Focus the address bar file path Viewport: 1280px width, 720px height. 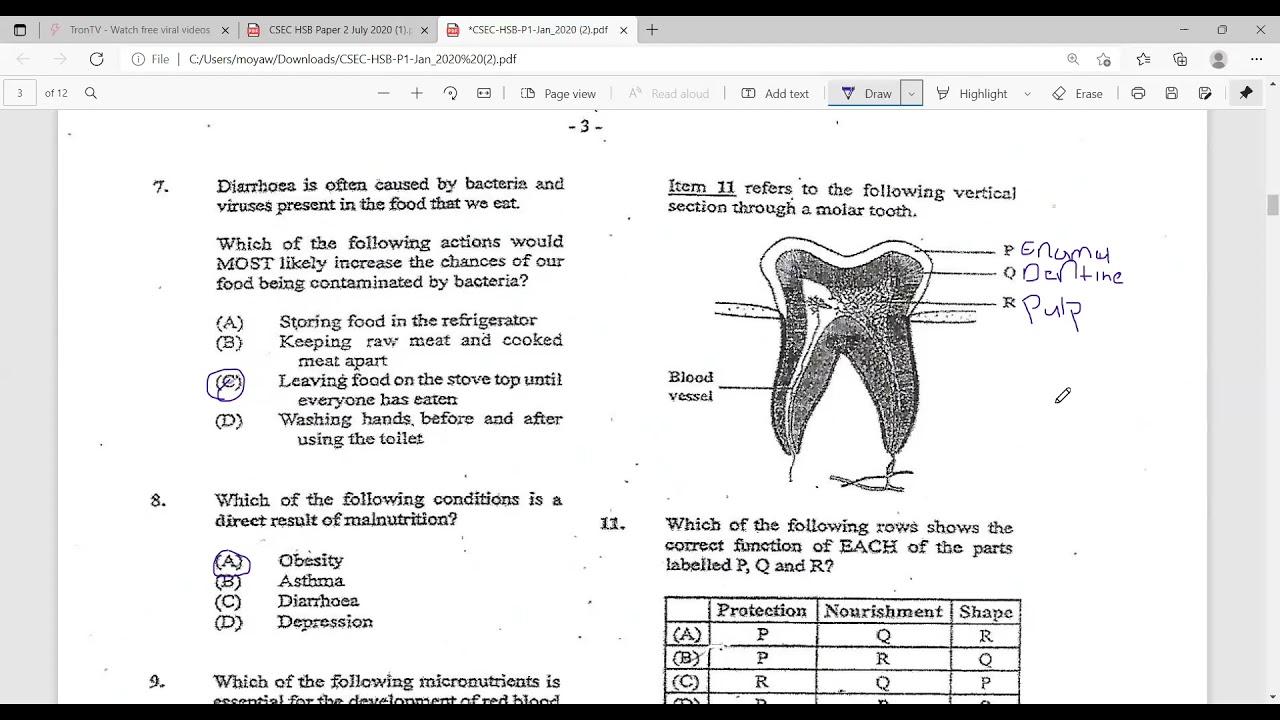pyautogui.click(x=353, y=59)
